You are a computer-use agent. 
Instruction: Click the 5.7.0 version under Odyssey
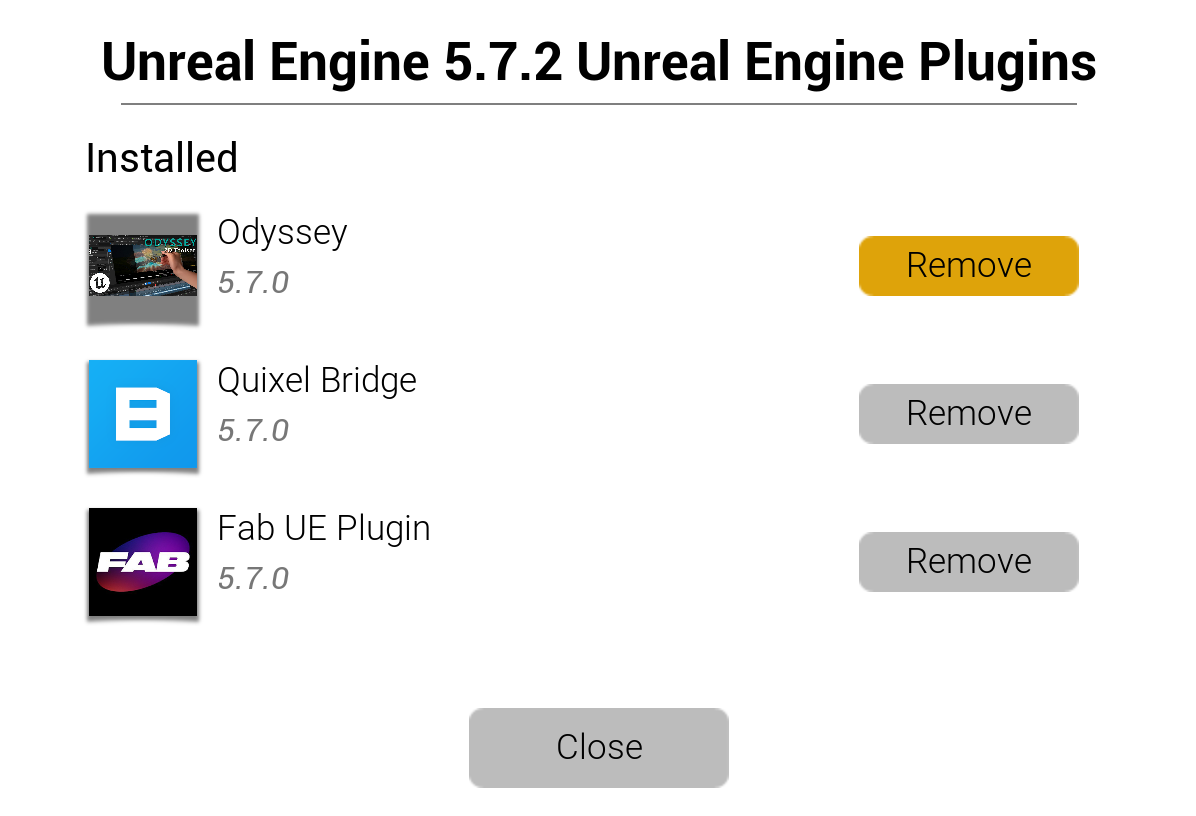253,283
